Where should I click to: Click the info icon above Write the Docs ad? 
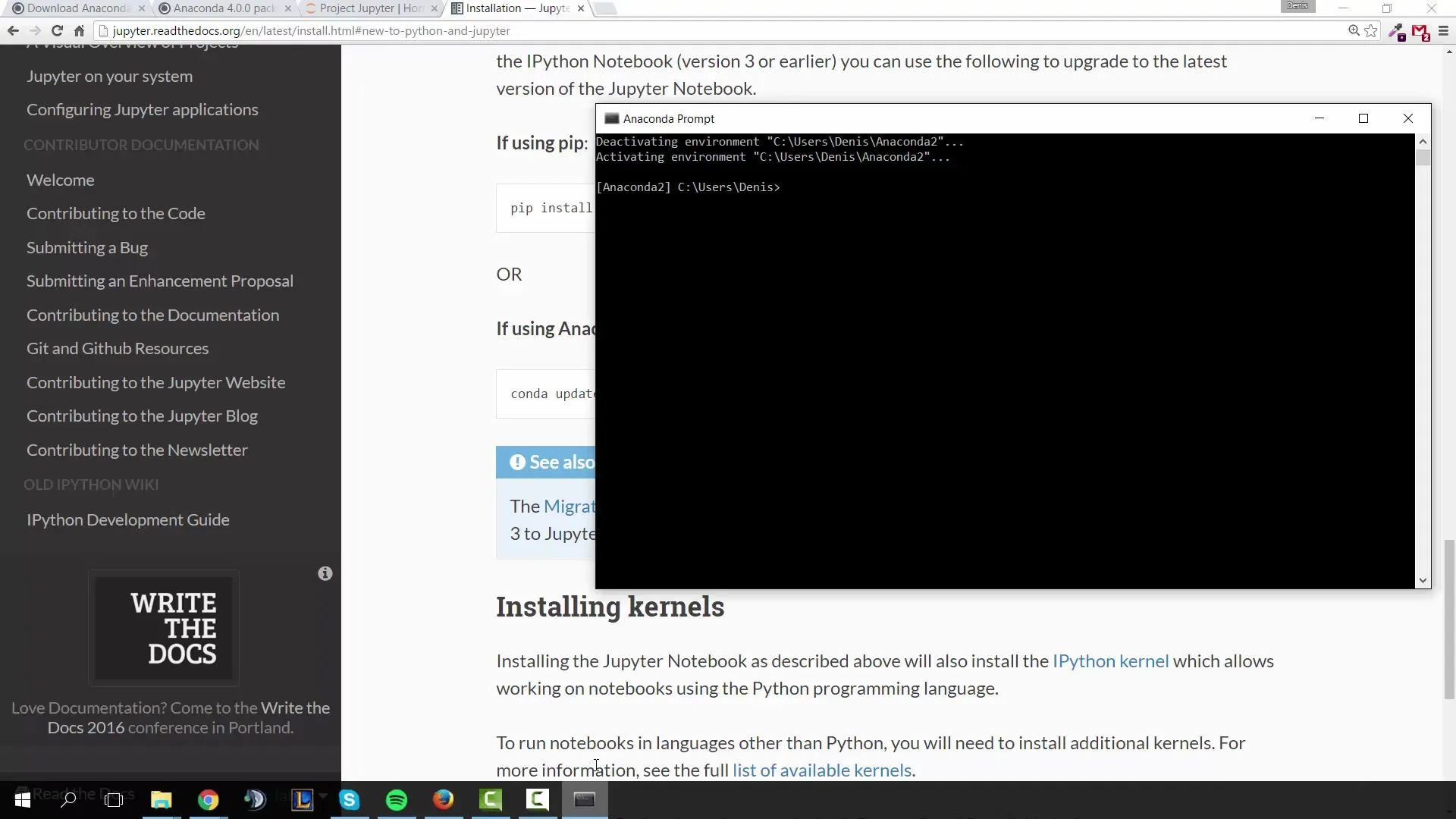325,574
